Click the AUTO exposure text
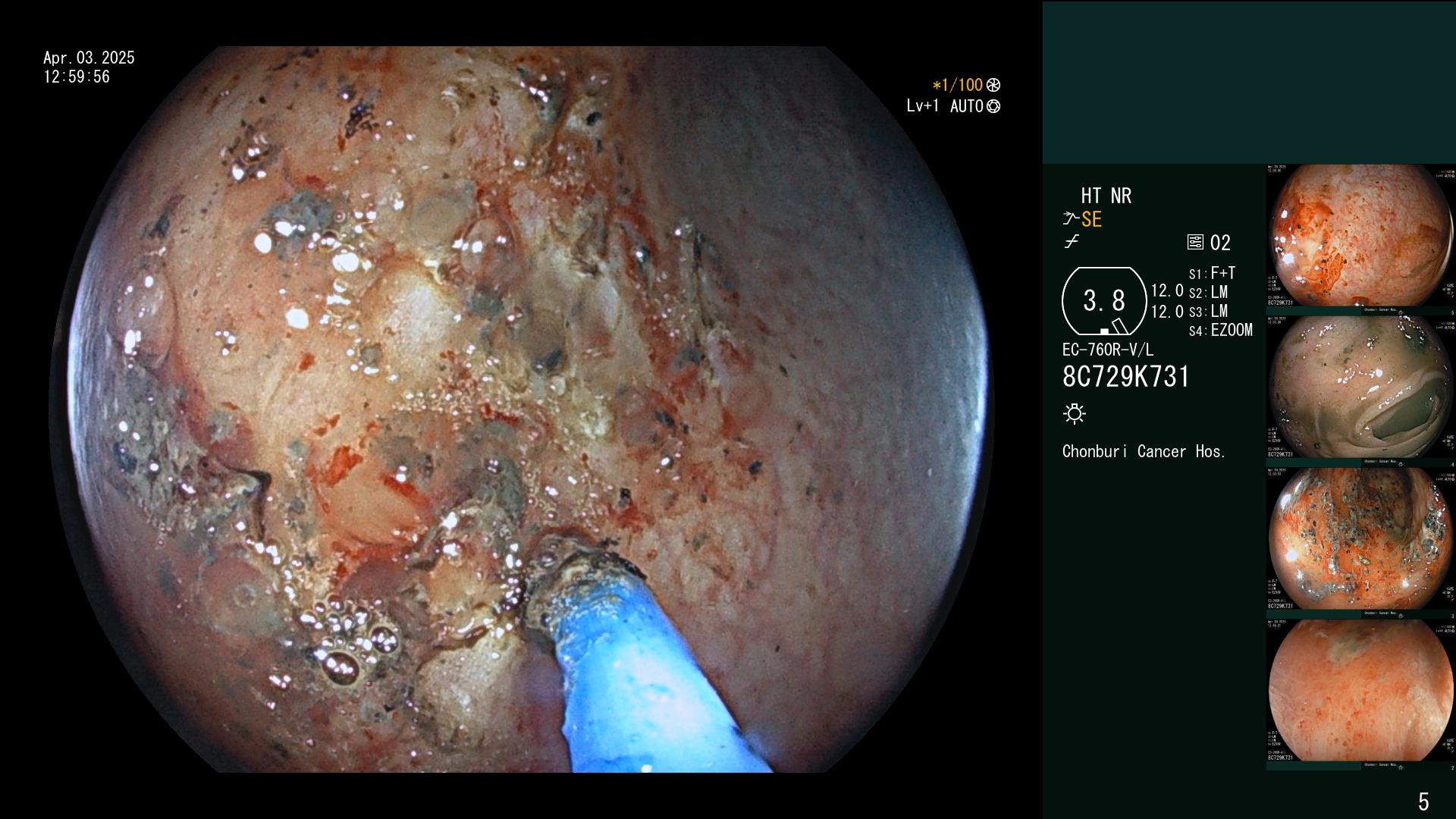 coord(967,106)
